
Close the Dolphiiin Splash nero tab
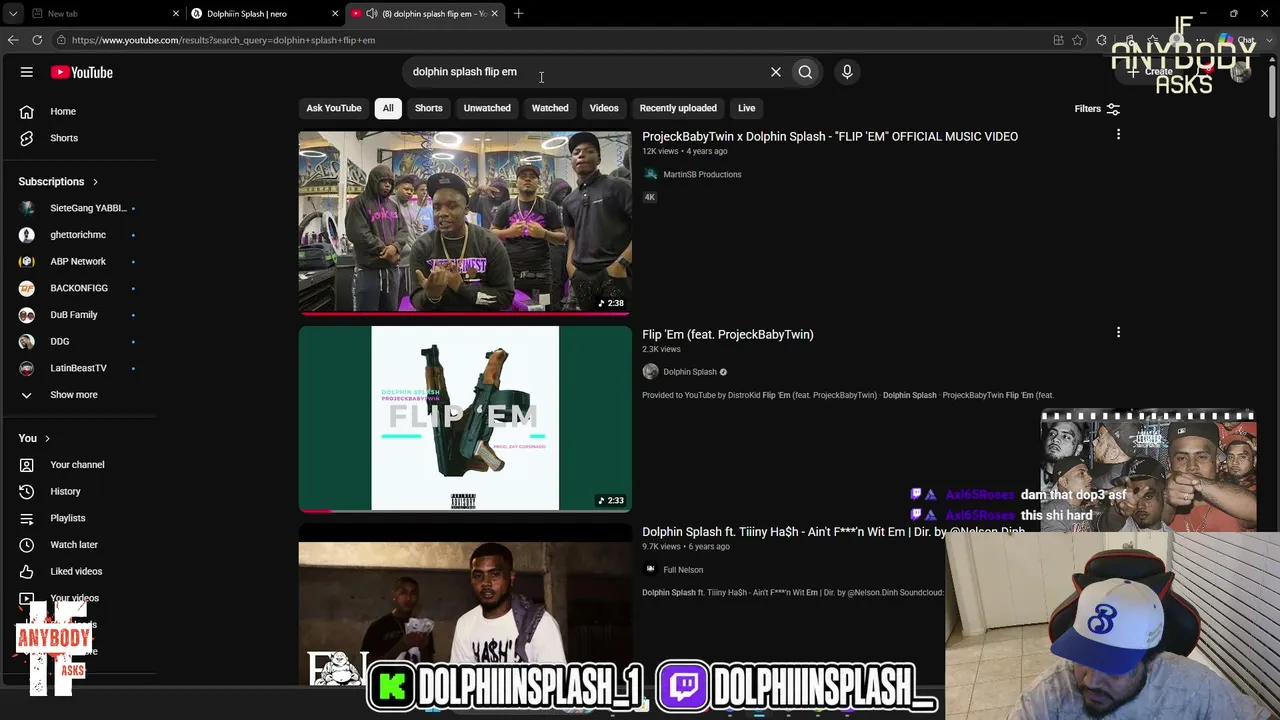[x=335, y=14]
